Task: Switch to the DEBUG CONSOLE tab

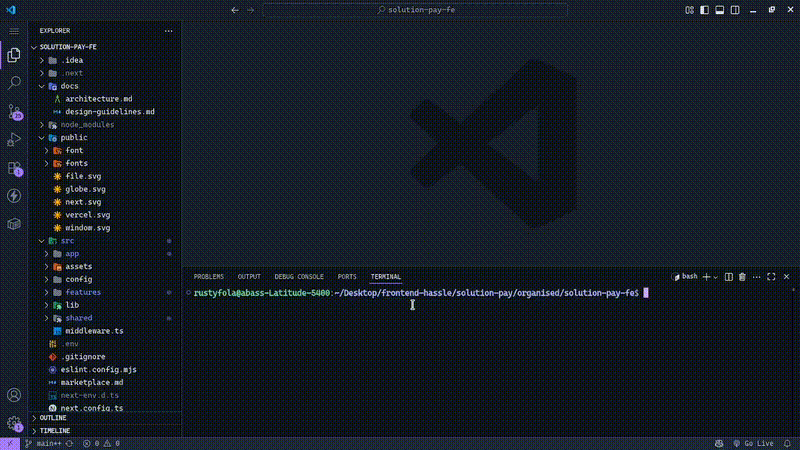Action: [x=299, y=277]
